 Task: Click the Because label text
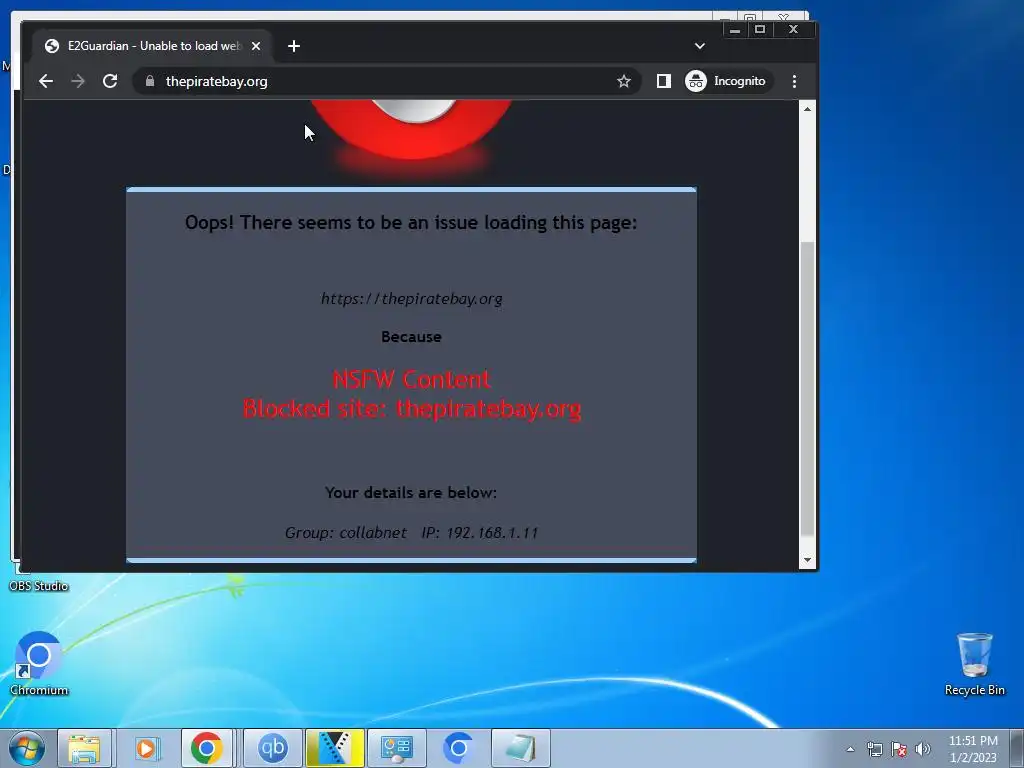coord(411,337)
